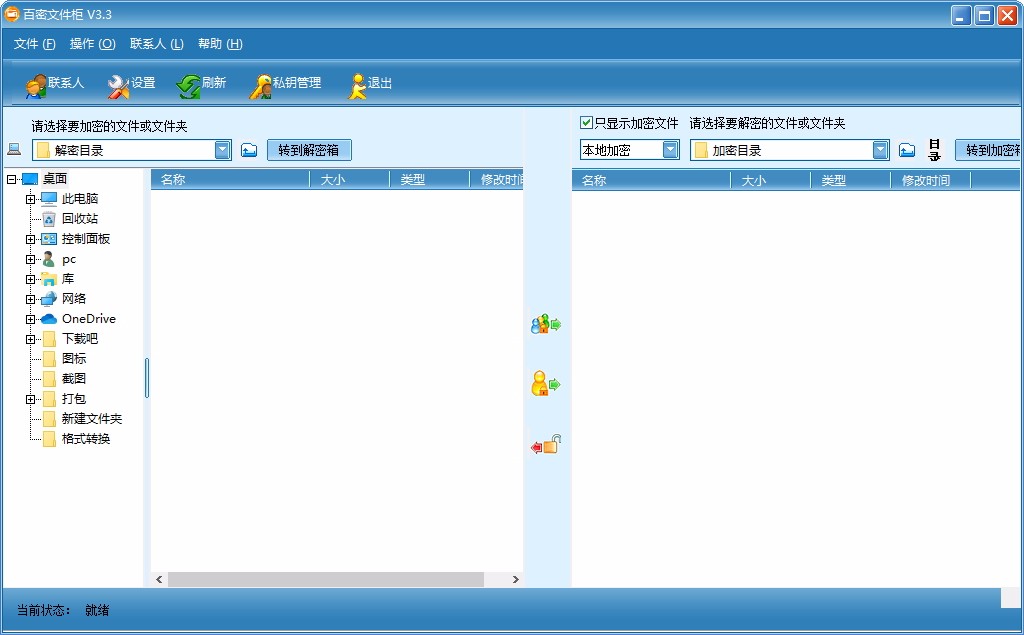Image resolution: width=1024 pixels, height=635 pixels.
Task: Sort left list by 修改时间 column
Action: tap(497, 180)
